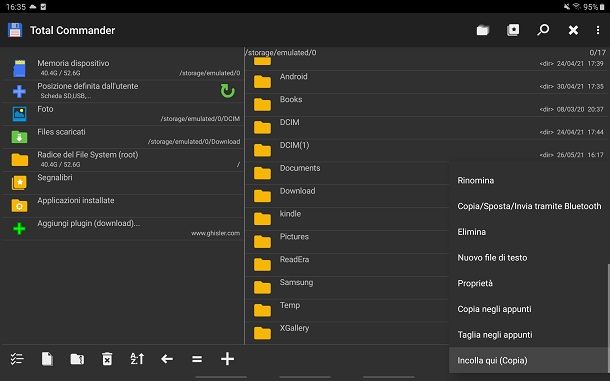This screenshot has height=381, width=610.
Task: Open the ReadEra folder
Action: pyautogui.click(x=347, y=265)
